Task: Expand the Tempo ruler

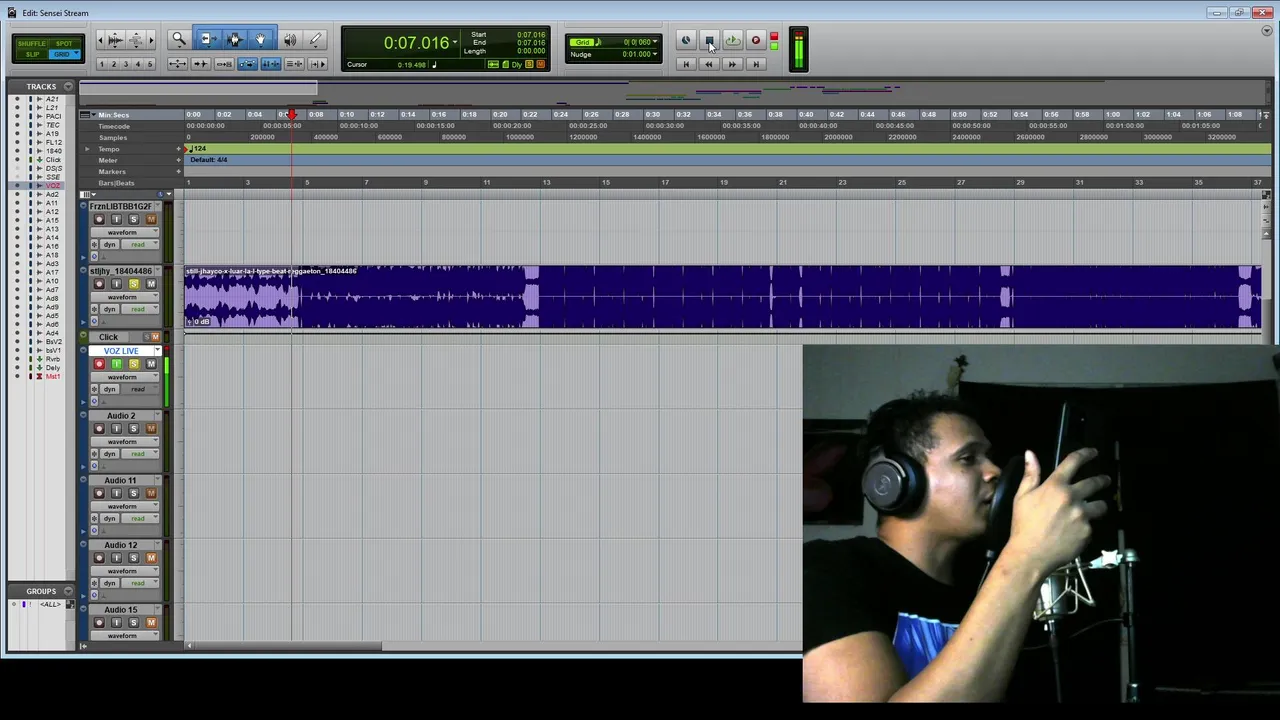Action: point(87,149)
